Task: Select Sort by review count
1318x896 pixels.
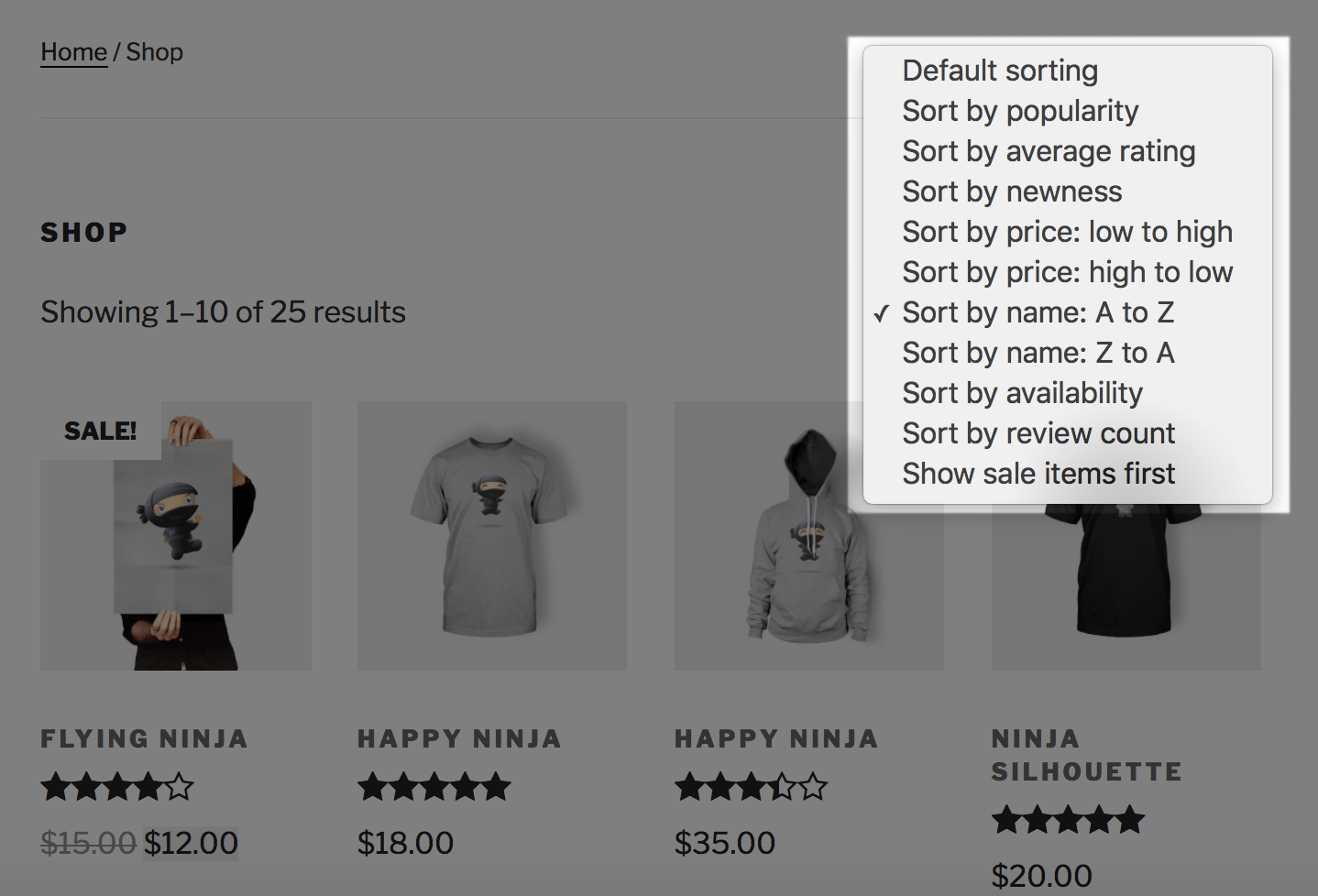Action: pyautogui.click(x=1038, y=433)
